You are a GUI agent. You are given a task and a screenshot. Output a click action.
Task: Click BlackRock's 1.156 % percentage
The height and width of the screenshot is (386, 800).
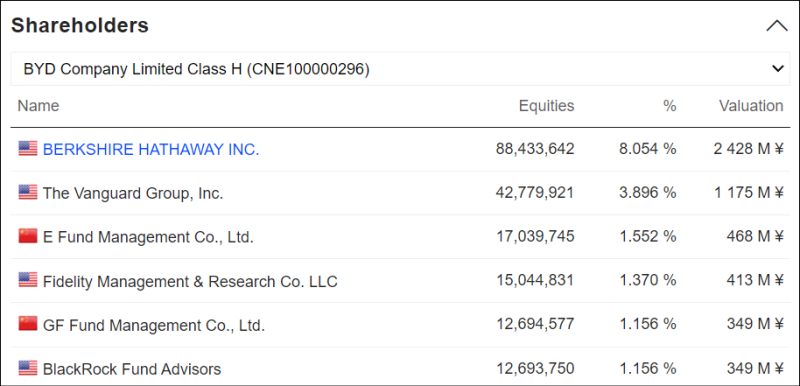click(648, 368)
